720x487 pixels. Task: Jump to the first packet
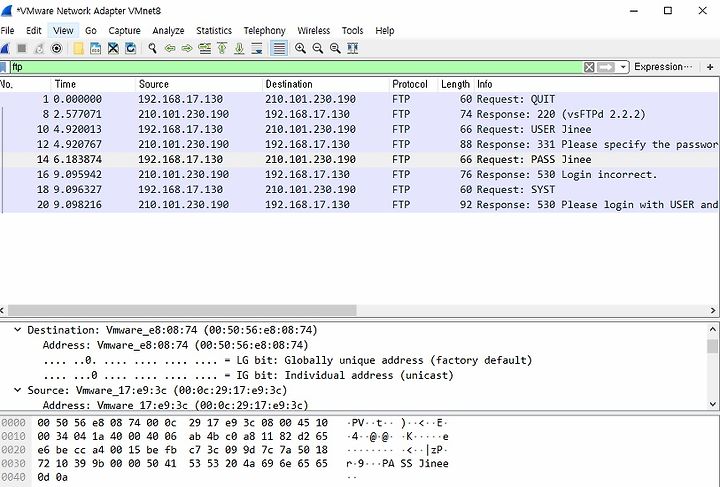(x=222, y=48)
